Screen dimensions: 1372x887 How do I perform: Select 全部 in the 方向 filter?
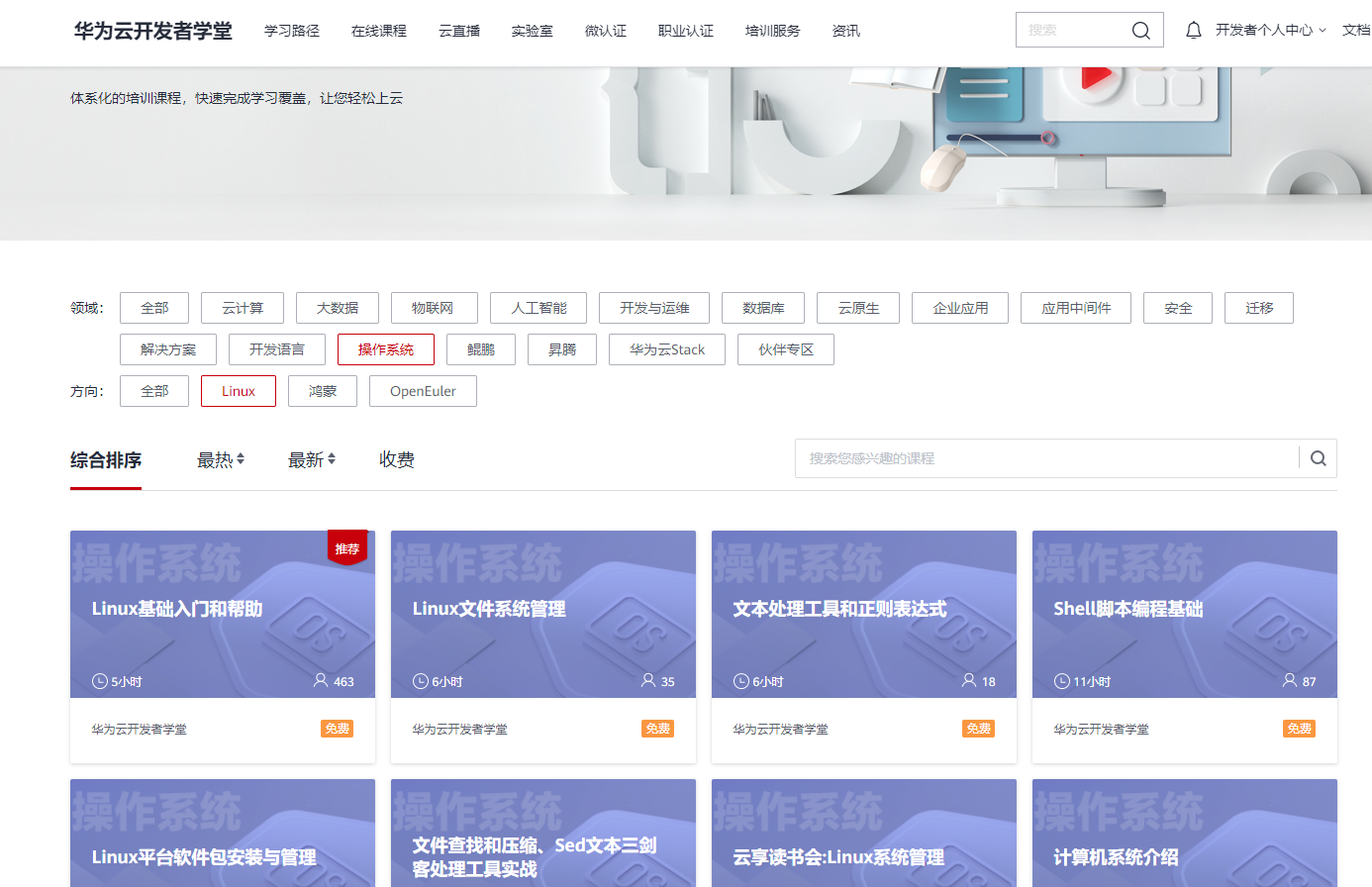click(x=154, y=391)
